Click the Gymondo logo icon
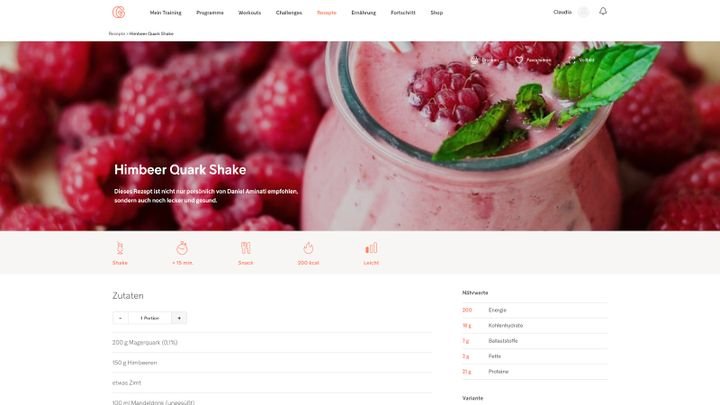Image resolution: width=720 pixels, height=405 pixels. pyautogui.click(x=118, y=12)
